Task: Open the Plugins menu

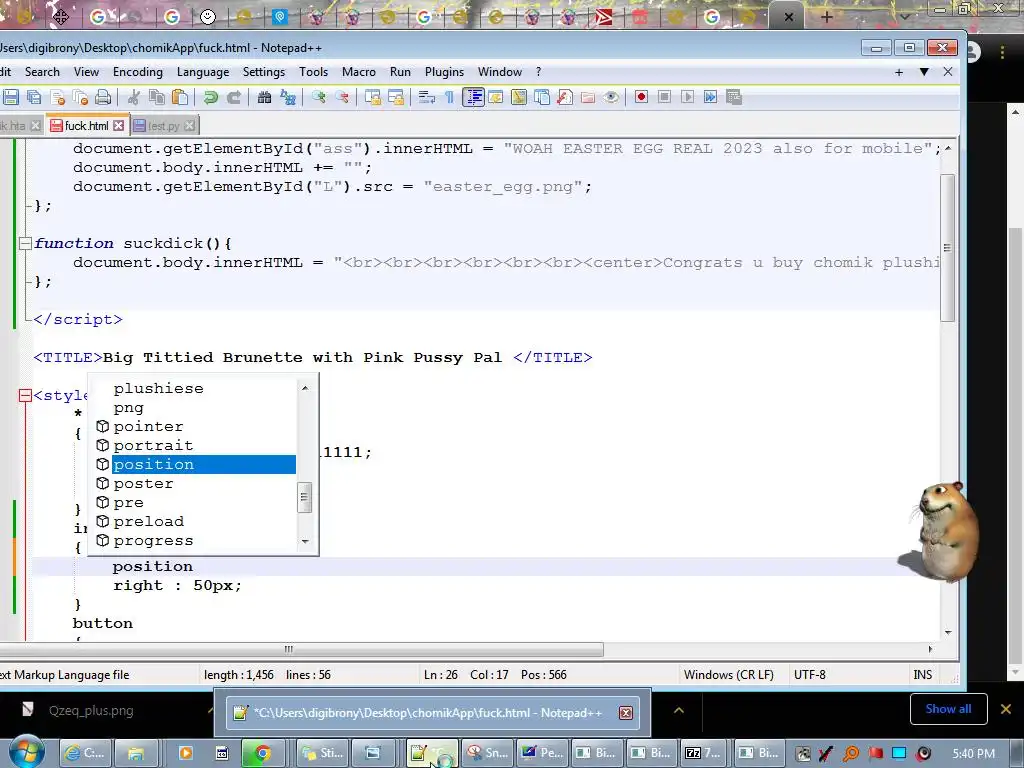Action: [444, 72]
